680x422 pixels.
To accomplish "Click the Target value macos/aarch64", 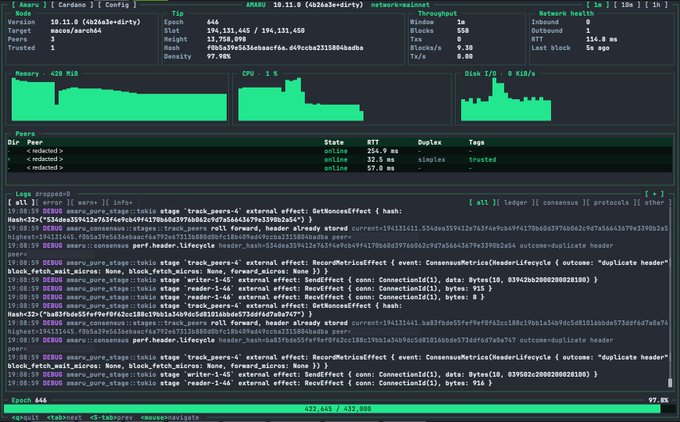I will click(x=76, y=31).
